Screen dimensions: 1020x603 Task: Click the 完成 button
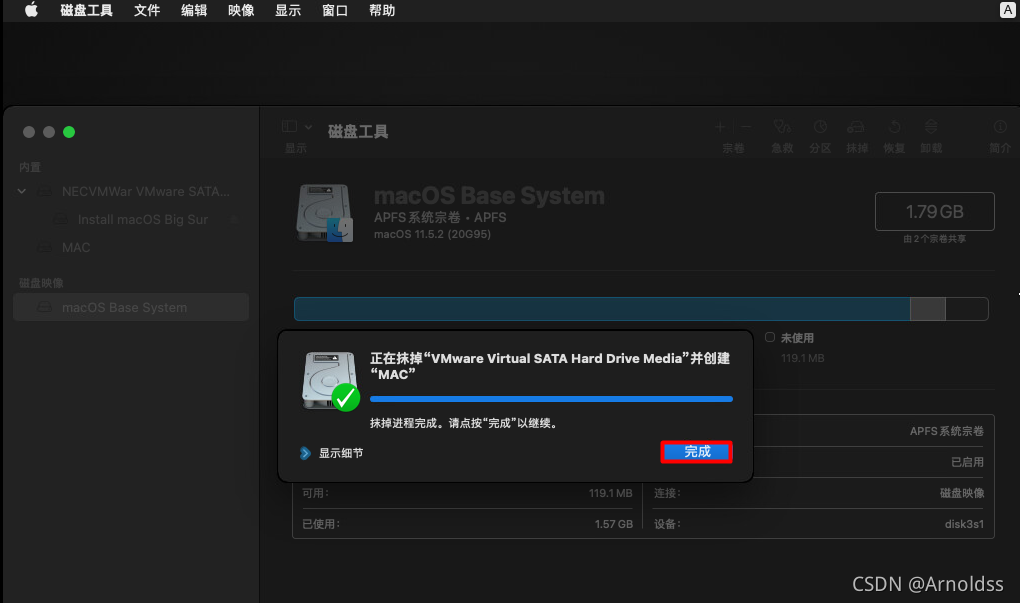(697, 451)
